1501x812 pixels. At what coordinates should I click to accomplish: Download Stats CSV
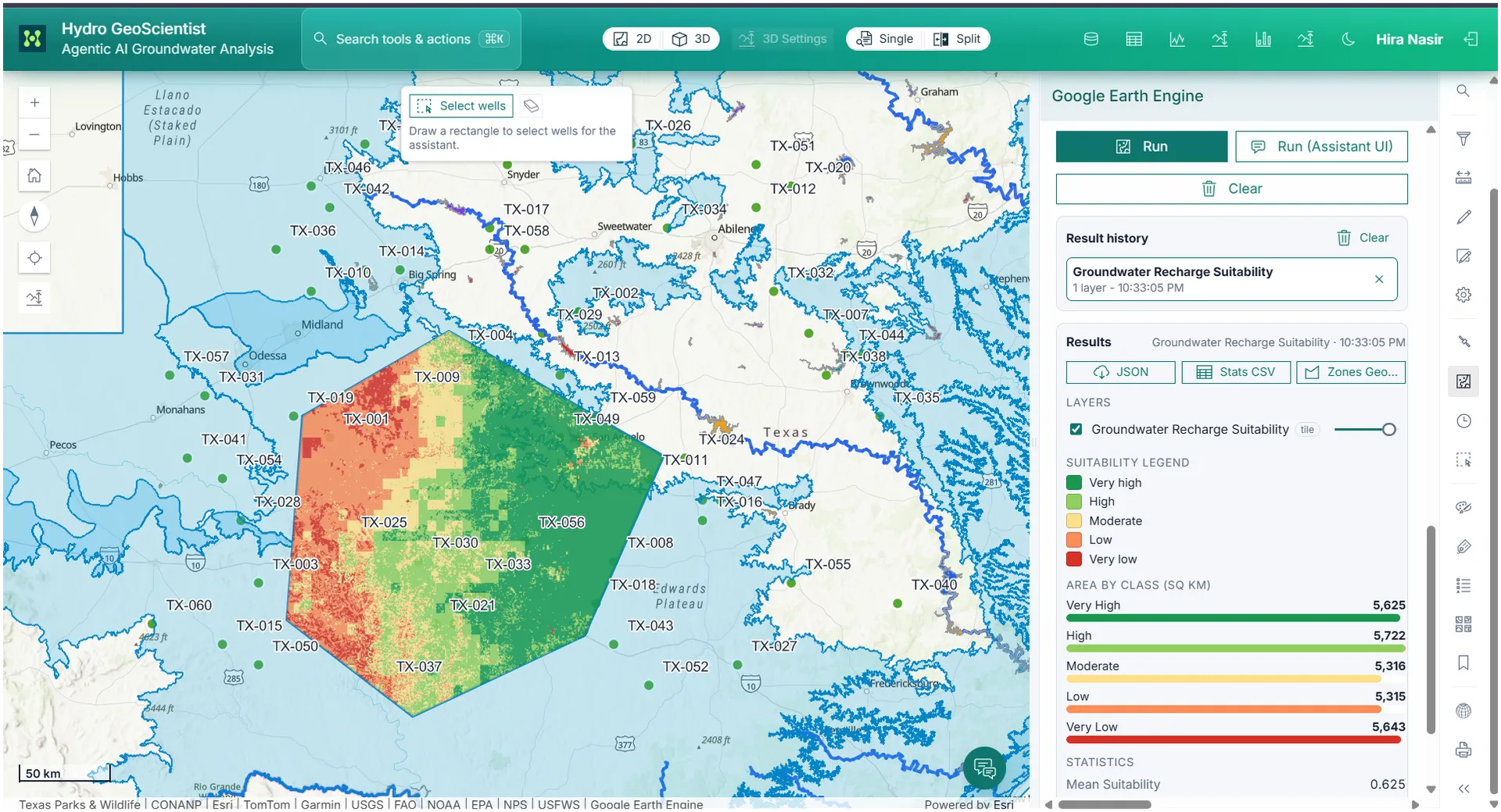(1236, 372)
